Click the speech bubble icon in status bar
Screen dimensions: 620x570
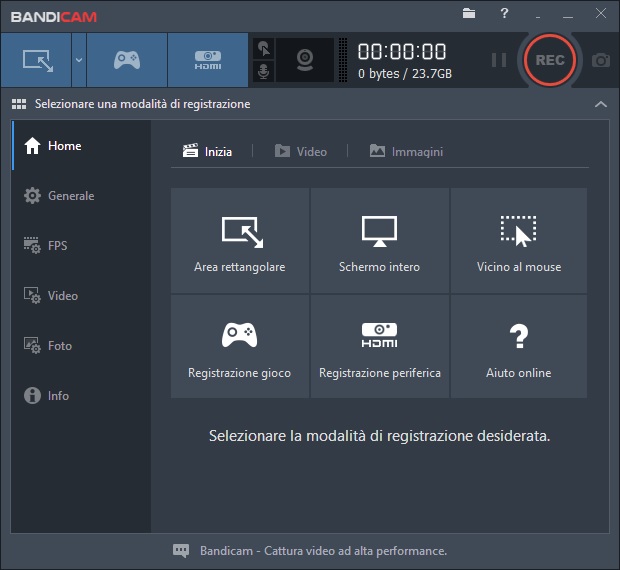point(181,551)
